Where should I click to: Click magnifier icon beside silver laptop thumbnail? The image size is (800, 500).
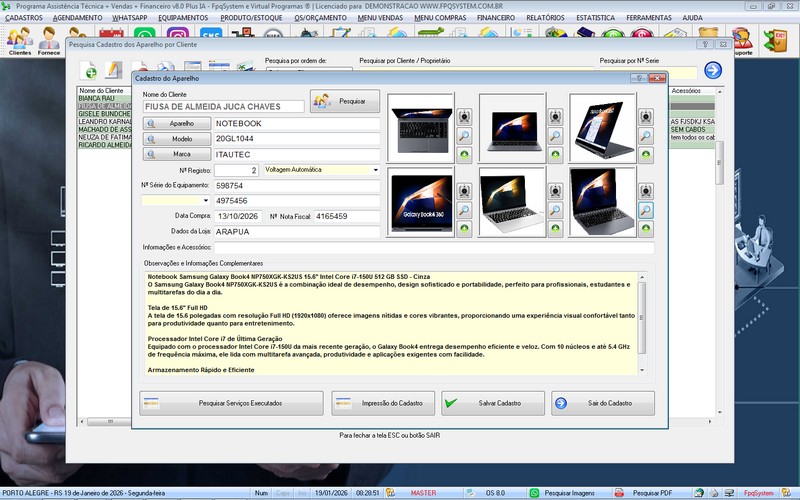click(x=555, y=210)
